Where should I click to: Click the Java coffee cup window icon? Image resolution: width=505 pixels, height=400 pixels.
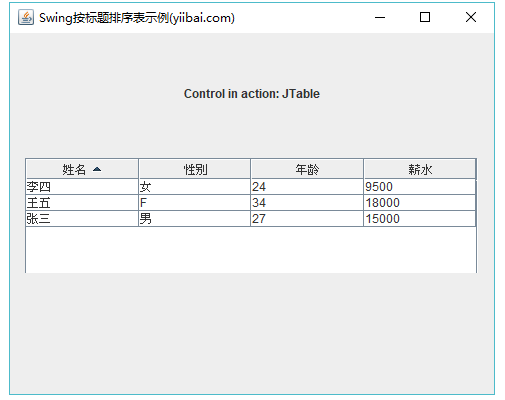tap(26, 17)
